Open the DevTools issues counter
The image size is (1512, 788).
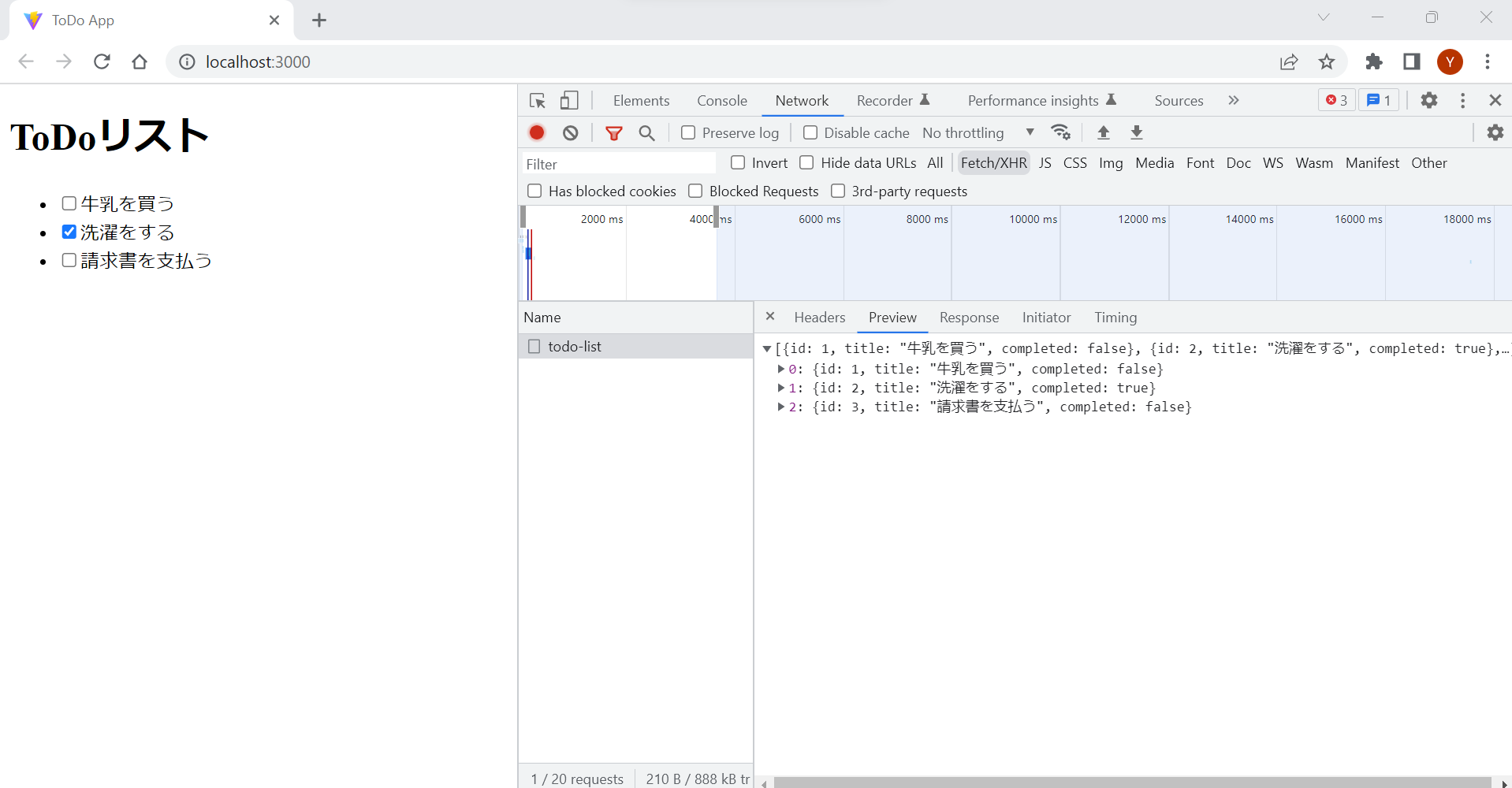1379,100
